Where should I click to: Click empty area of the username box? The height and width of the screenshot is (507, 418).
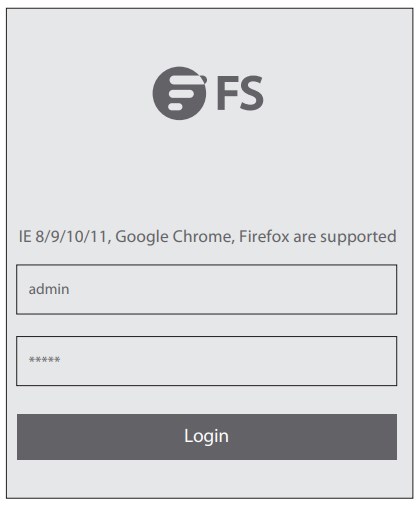233,289
